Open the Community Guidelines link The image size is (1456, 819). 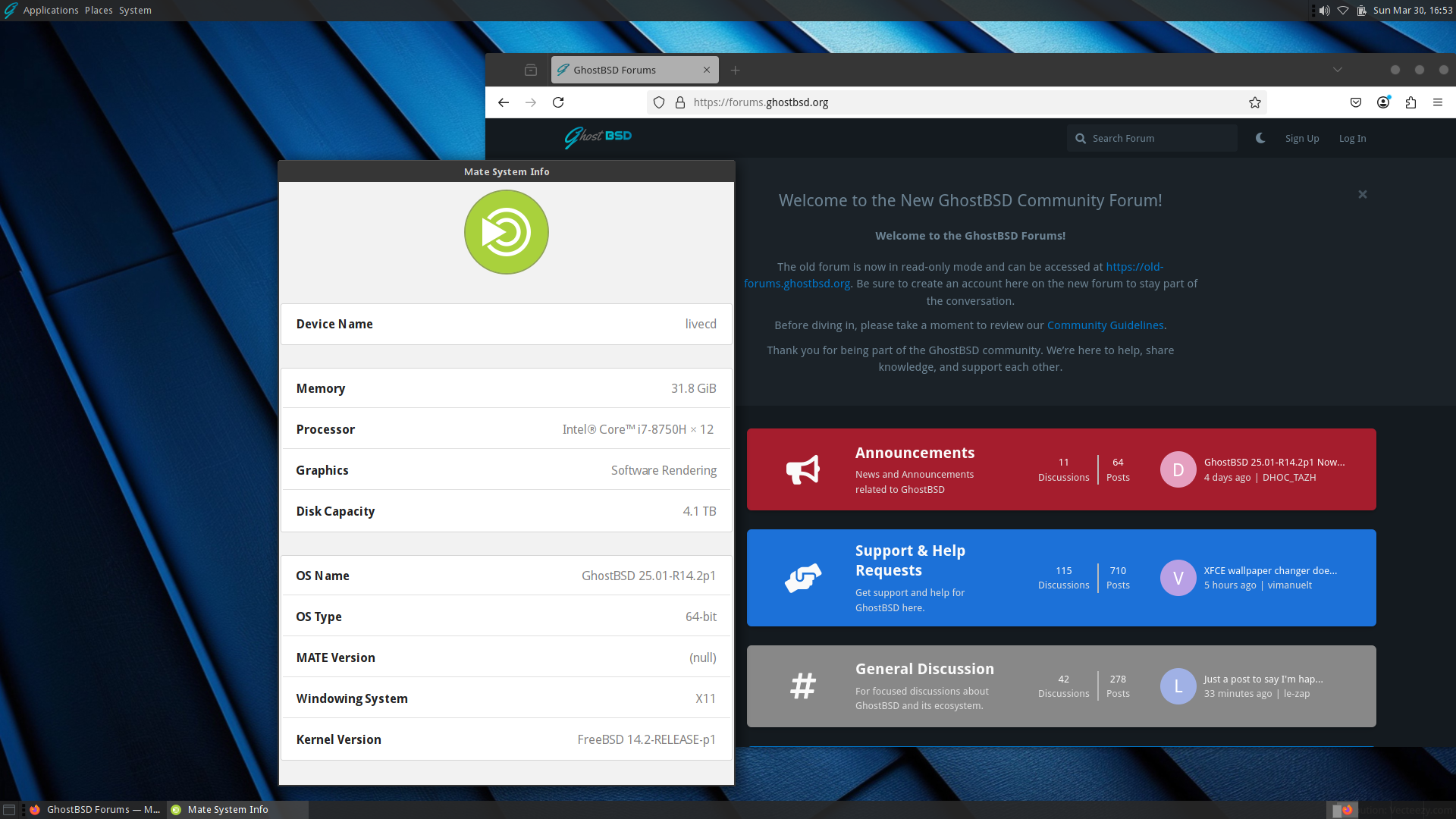(x=1105, y=325)
